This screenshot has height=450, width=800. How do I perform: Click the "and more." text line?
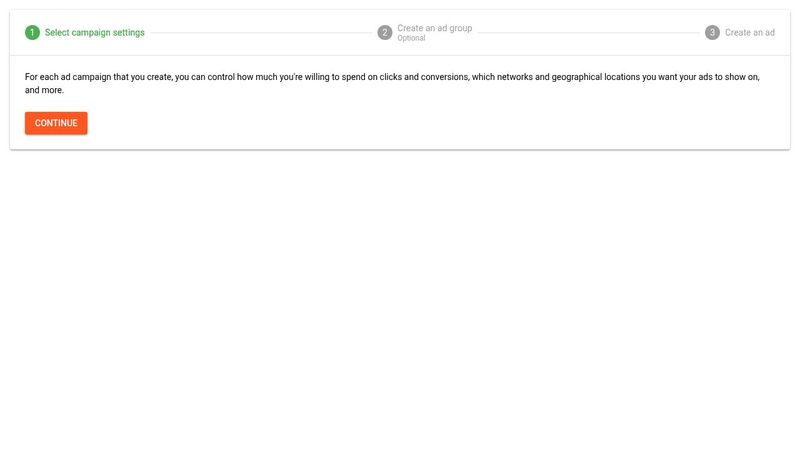pyautogui.click(x=44, y=90)
